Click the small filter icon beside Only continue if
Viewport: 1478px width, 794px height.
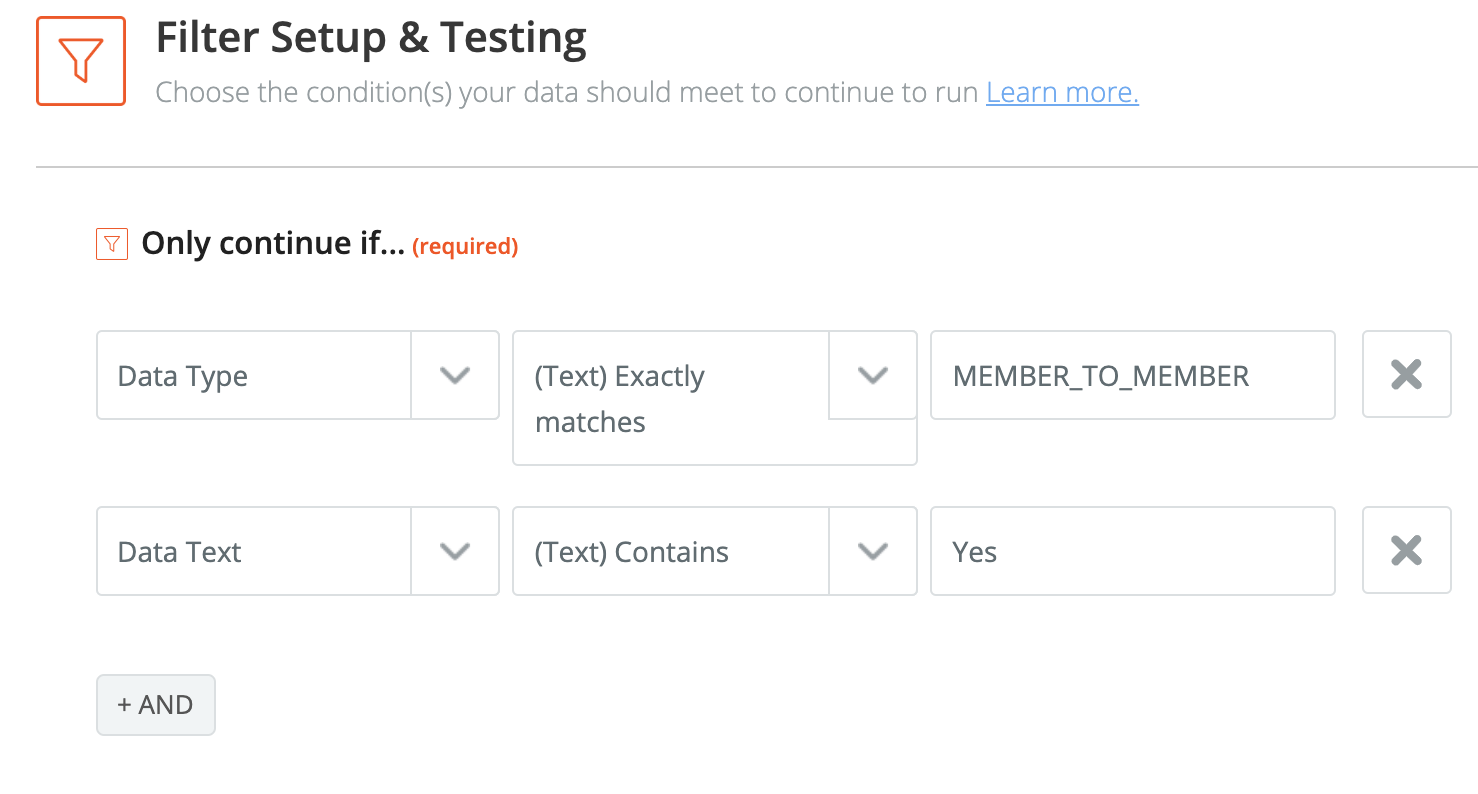[112, 244]
